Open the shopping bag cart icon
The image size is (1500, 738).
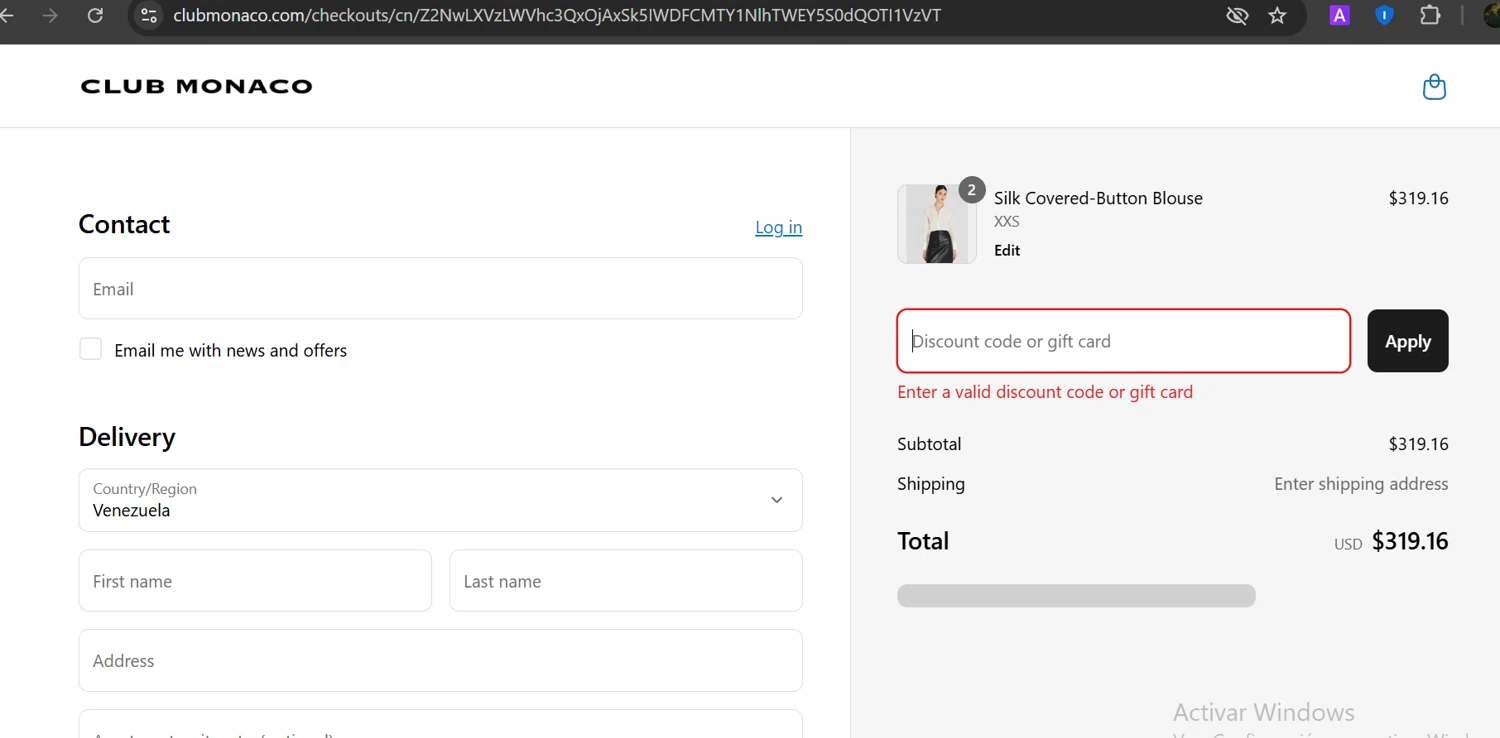pyautogui.click(x=1434, y=87)
